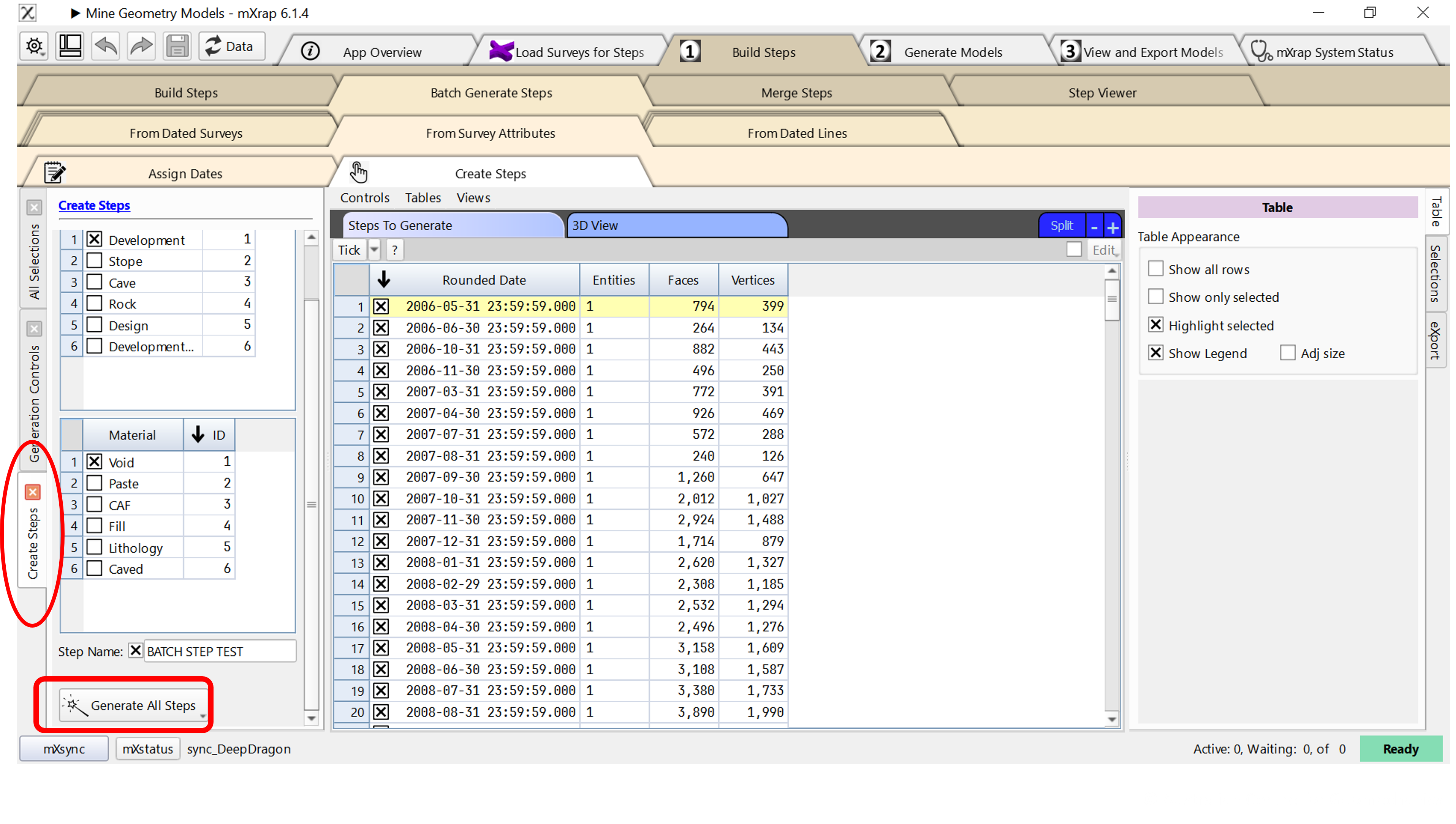Viewport: 1456px width, 824px height.
Task: Click the numbered 3 View and Export icon
Action: pyautogui.click(x=1070, y=52)
